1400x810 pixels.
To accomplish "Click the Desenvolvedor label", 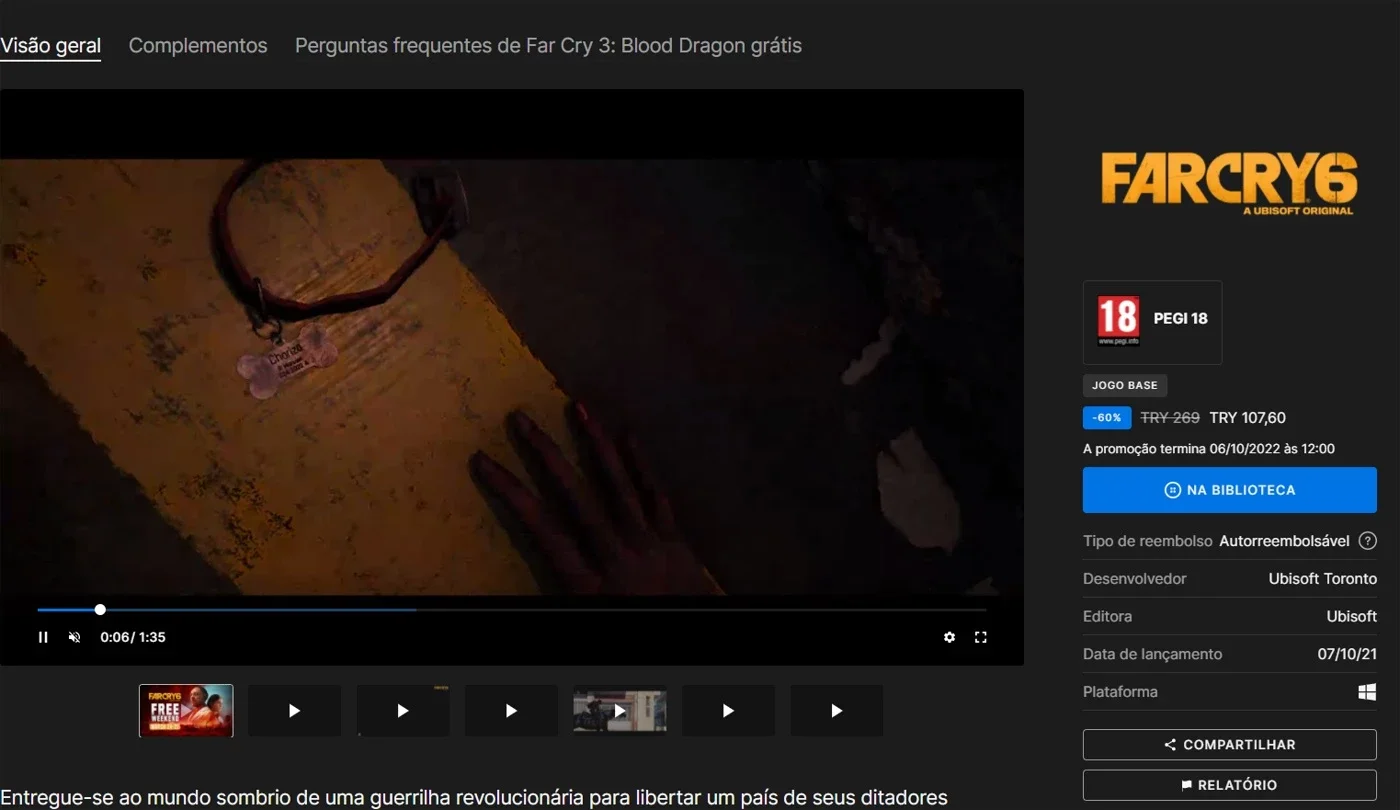I will (1135, 579).
